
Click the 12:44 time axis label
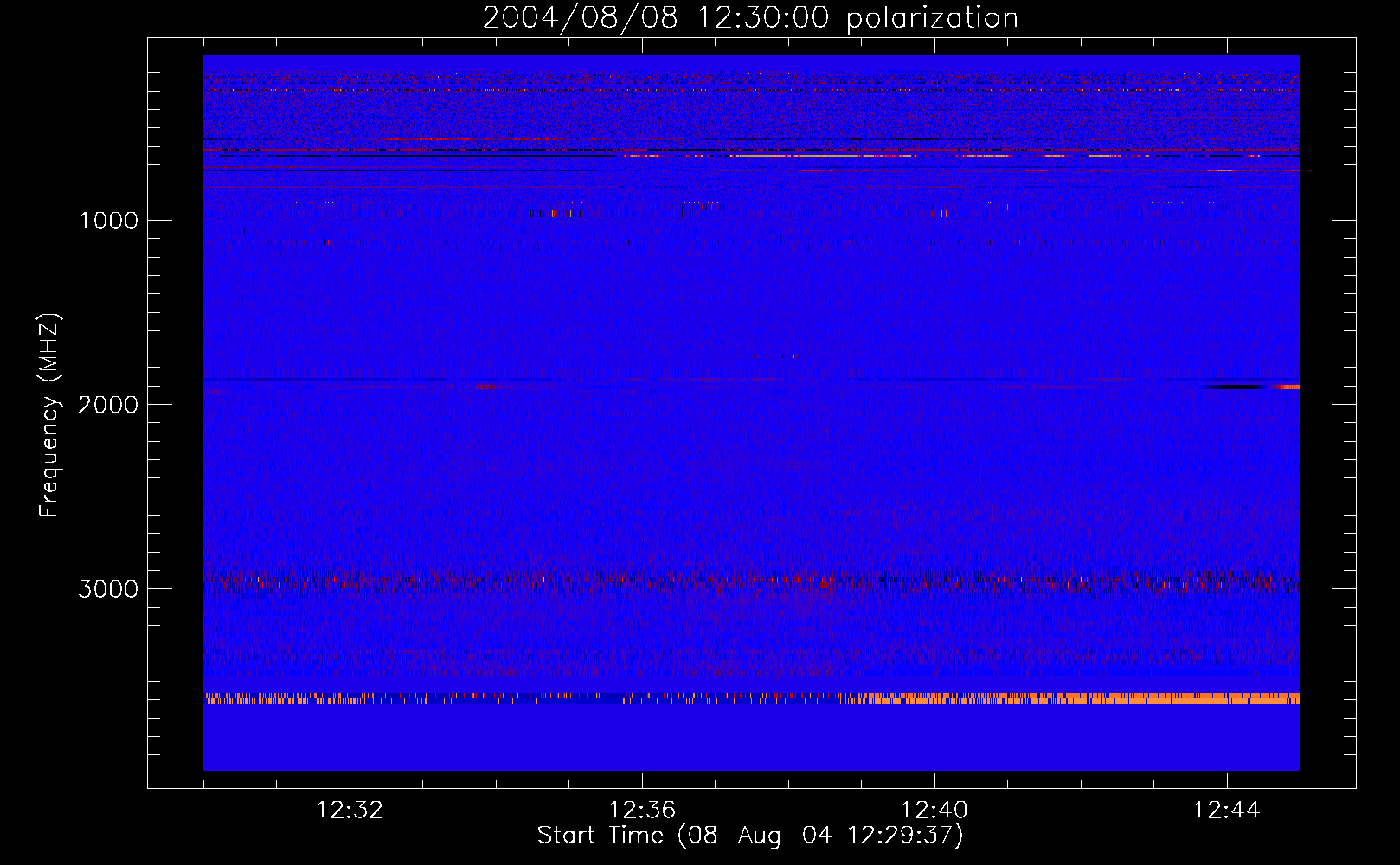(1227, 811)
